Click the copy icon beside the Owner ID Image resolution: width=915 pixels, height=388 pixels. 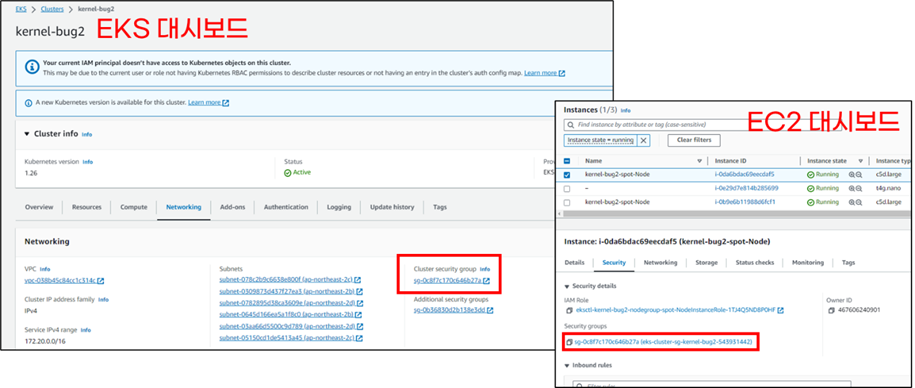[831, 310]
